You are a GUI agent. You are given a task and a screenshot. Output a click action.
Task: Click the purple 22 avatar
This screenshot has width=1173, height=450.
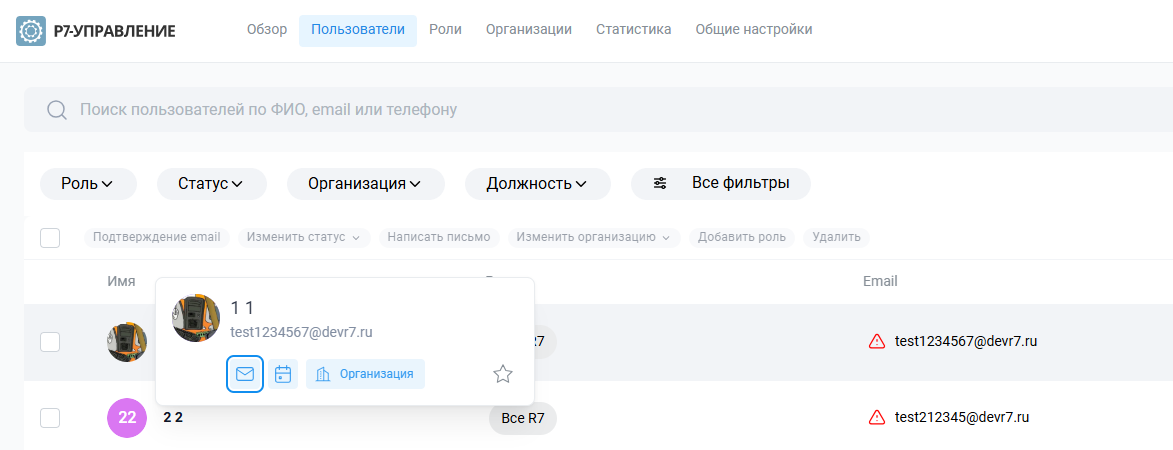pyautogui.click(x=127, y=418)
